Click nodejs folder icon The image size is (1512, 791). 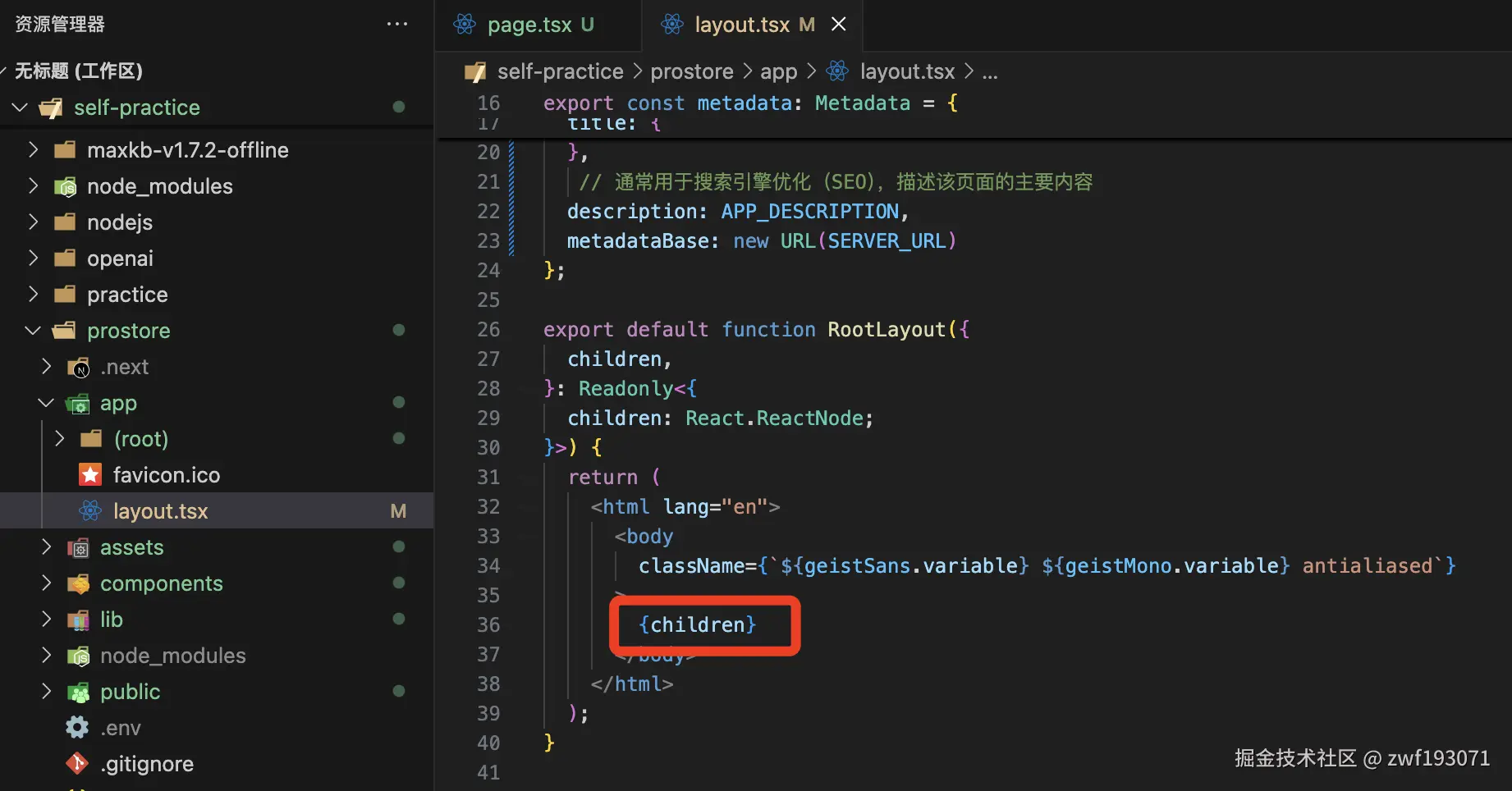(x=65, y=222)
